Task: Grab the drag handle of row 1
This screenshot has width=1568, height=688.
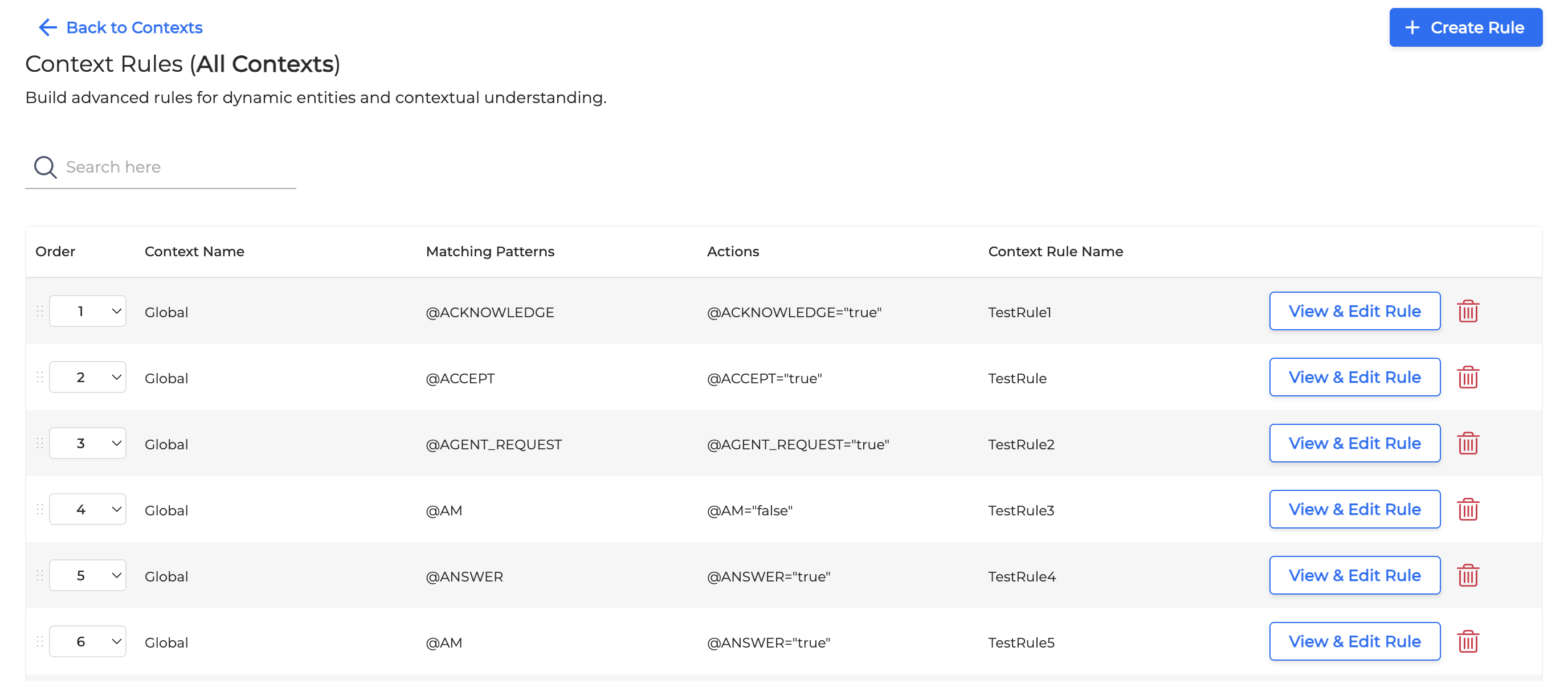Action: (x=39, y=312)
